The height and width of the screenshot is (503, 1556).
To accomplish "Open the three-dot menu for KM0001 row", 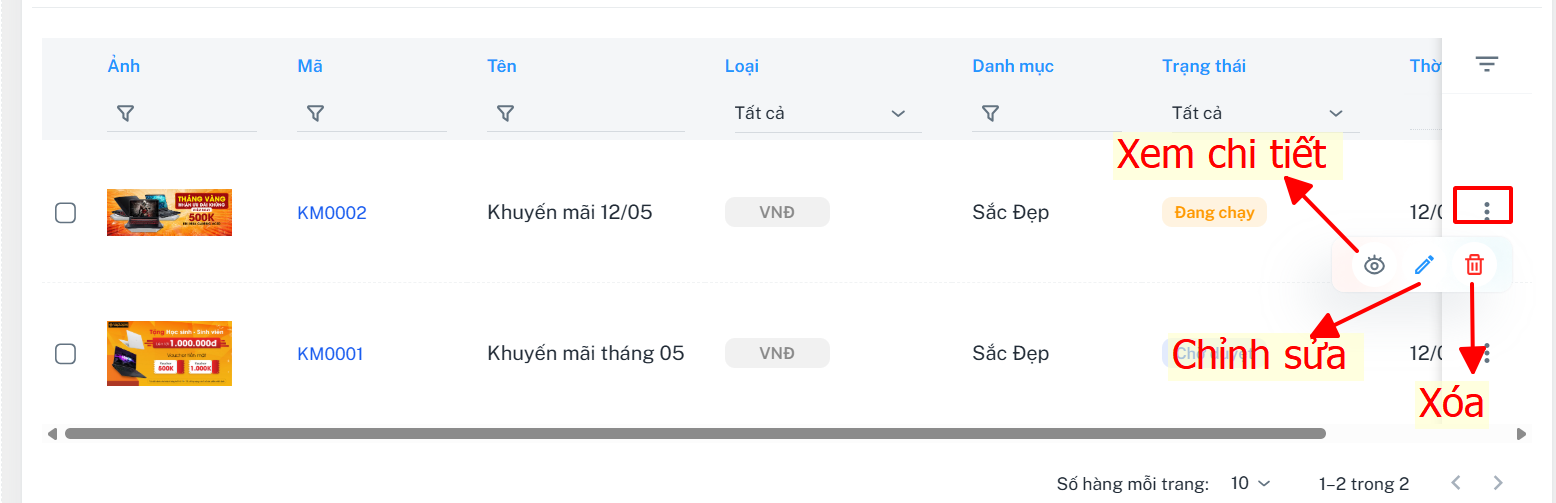I will coord(1487,353).
